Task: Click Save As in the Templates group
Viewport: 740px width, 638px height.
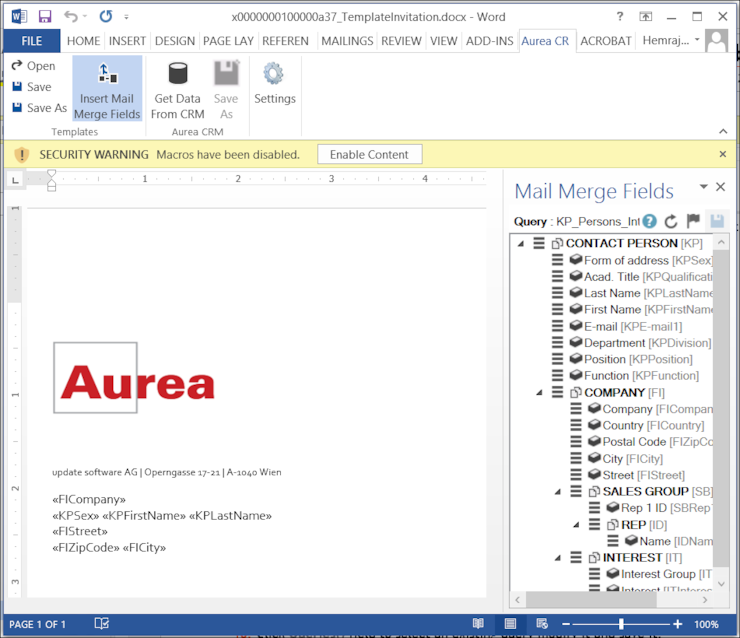Action: 40,108
